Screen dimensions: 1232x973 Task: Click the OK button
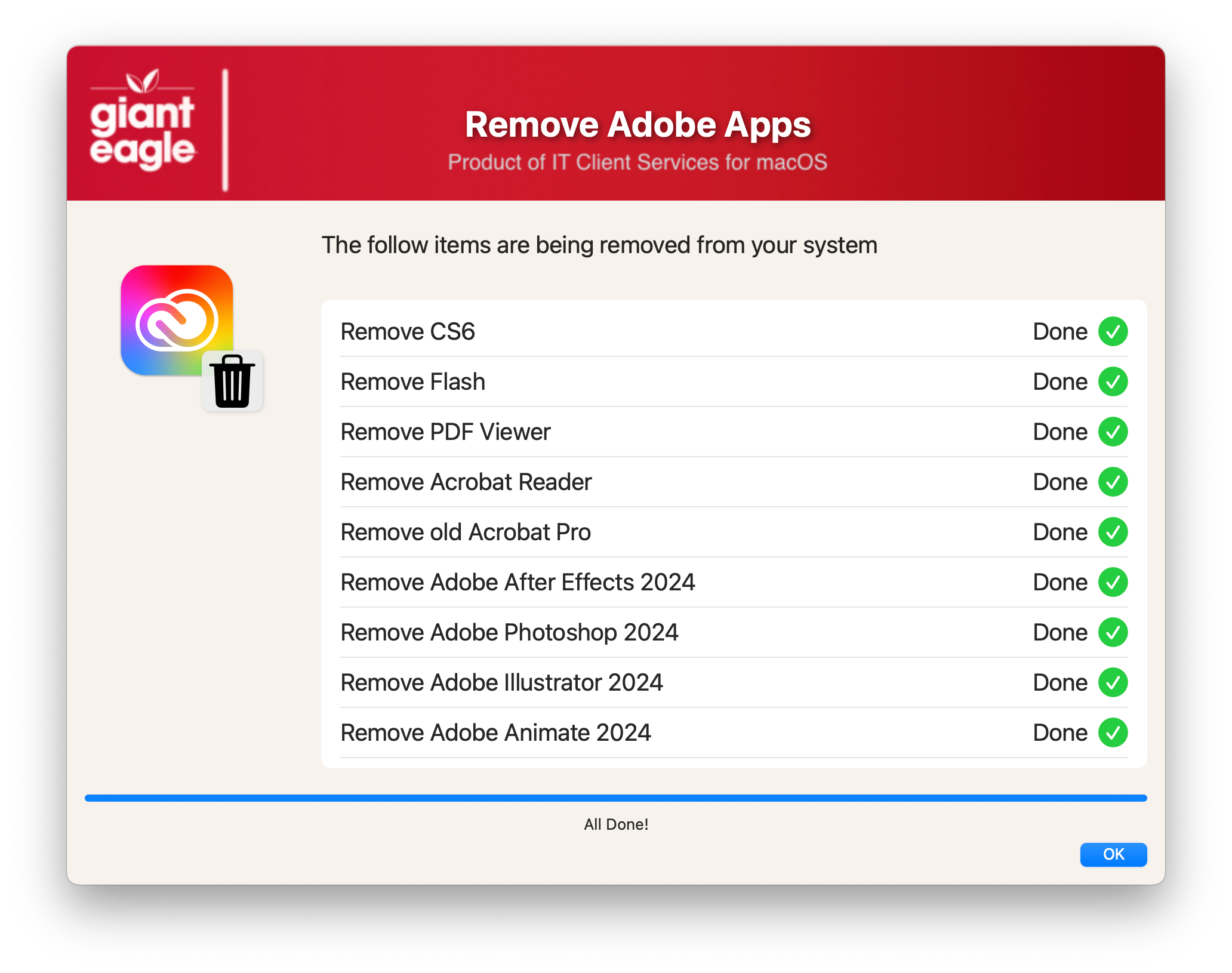pos(1113,854)
